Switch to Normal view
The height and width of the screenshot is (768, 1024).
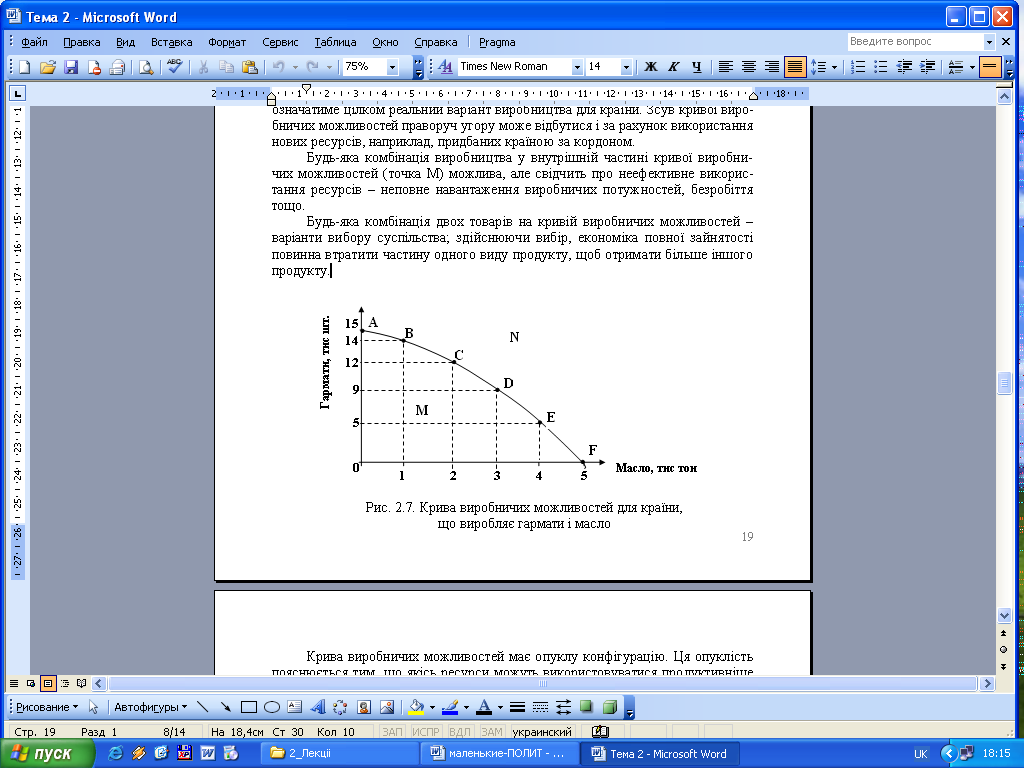(x=14, y=683)
